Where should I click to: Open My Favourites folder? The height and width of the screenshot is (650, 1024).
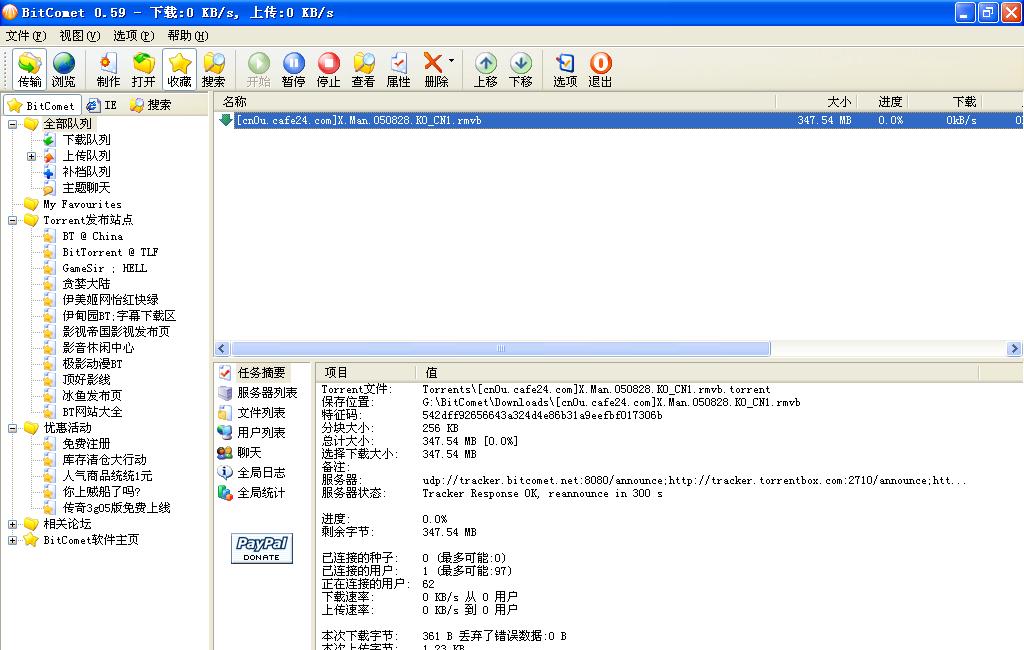[x=82, y=204]
